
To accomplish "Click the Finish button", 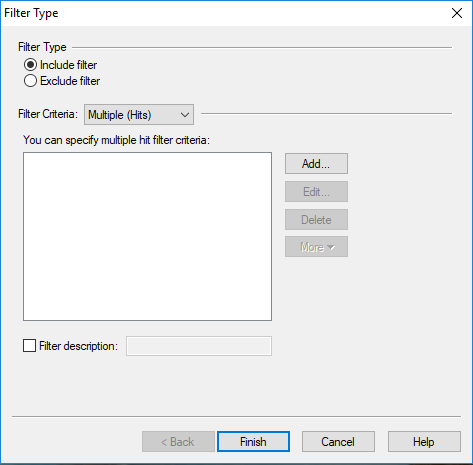I will pos(253,442).
